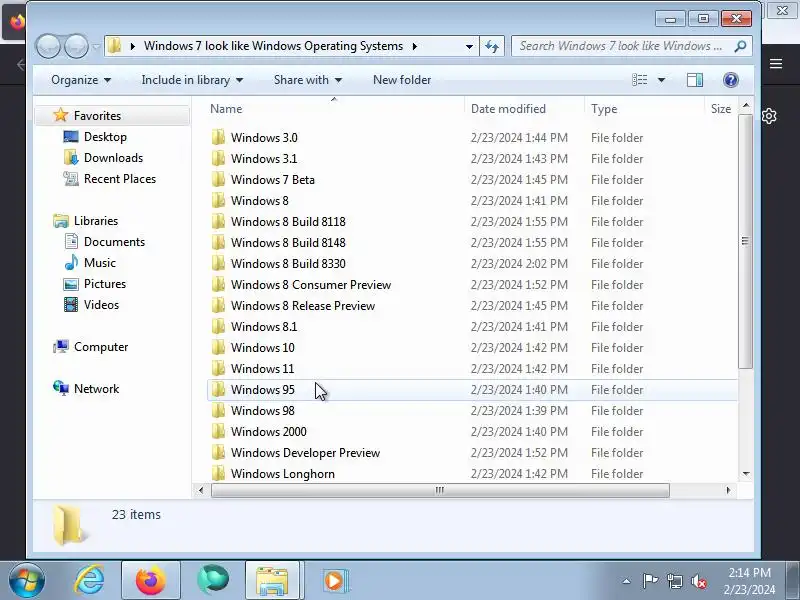Sort by the Type column header
Screen dimensions: 800x600
pyautogui.click(x=604, y=109)
